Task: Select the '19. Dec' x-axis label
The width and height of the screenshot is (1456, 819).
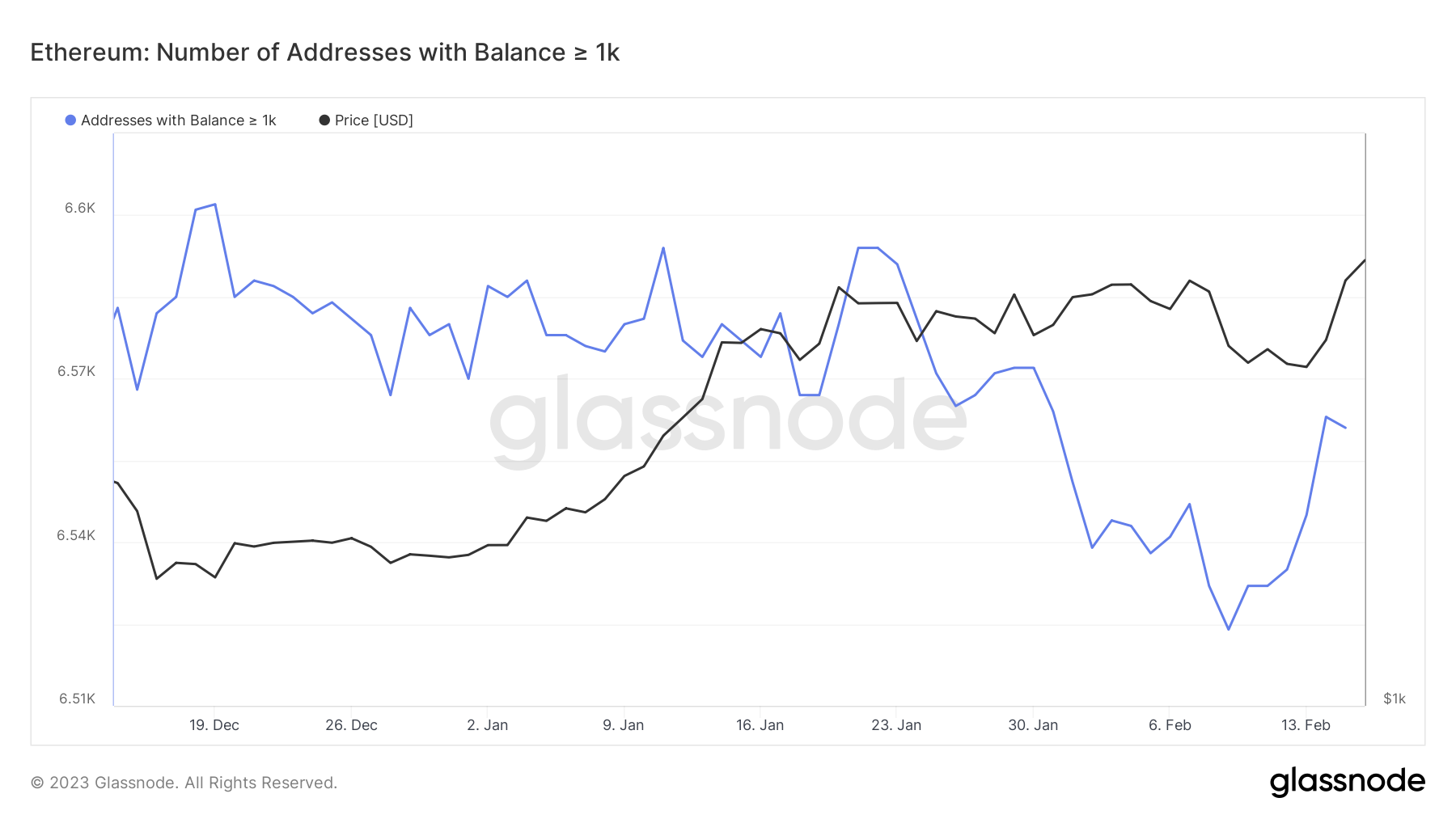Action: 214,725
